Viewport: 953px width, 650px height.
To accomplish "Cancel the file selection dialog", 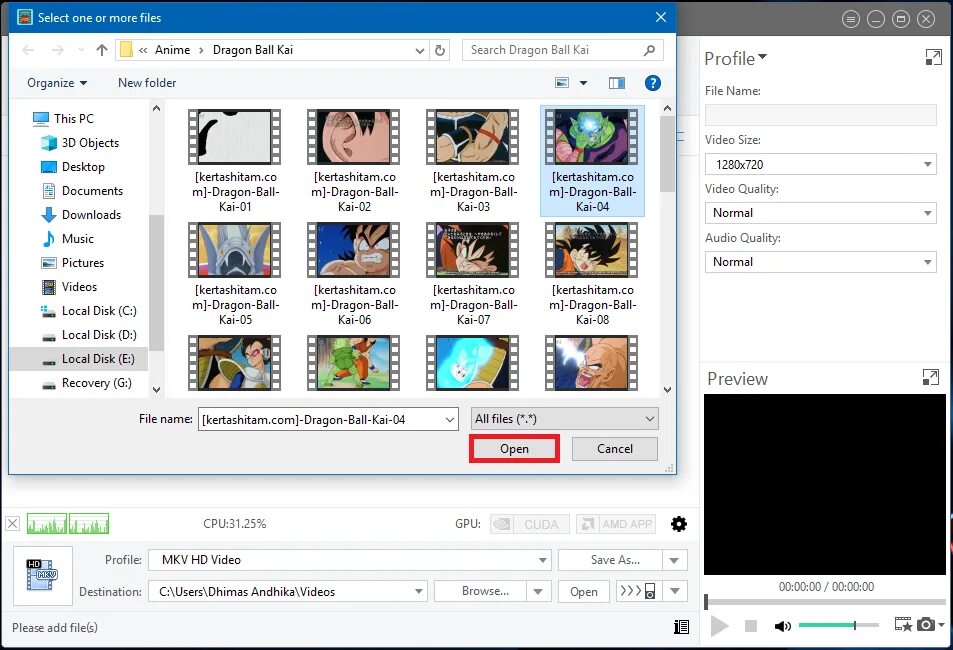I will (x=614, y=449).
